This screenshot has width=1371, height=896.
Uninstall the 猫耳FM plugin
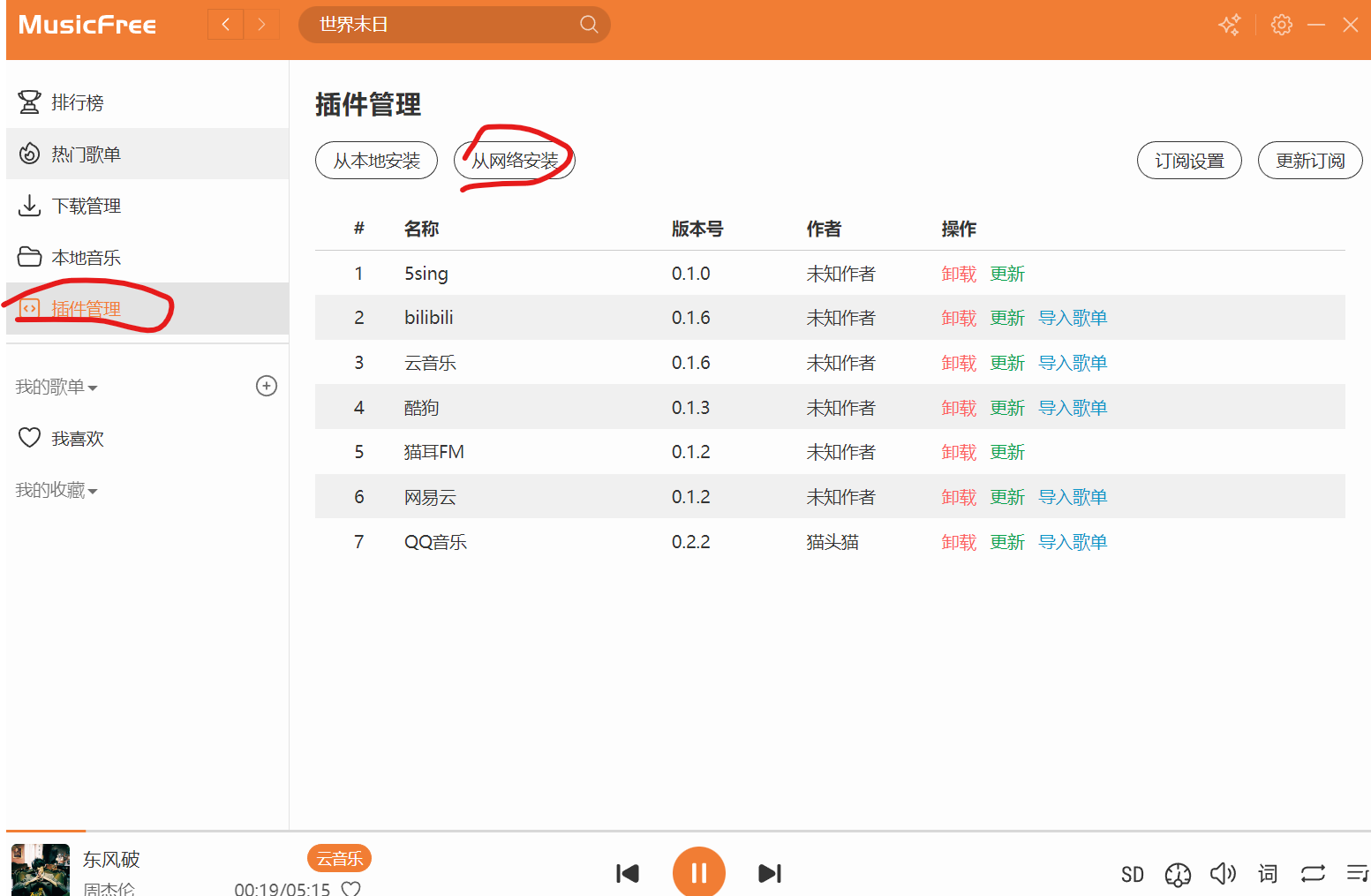point(959,452)
